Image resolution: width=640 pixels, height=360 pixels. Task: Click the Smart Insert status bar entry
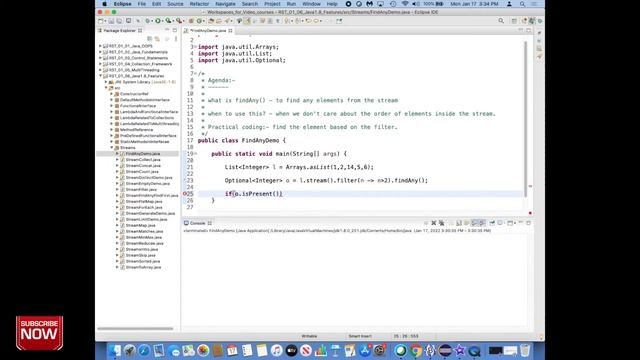360,336
